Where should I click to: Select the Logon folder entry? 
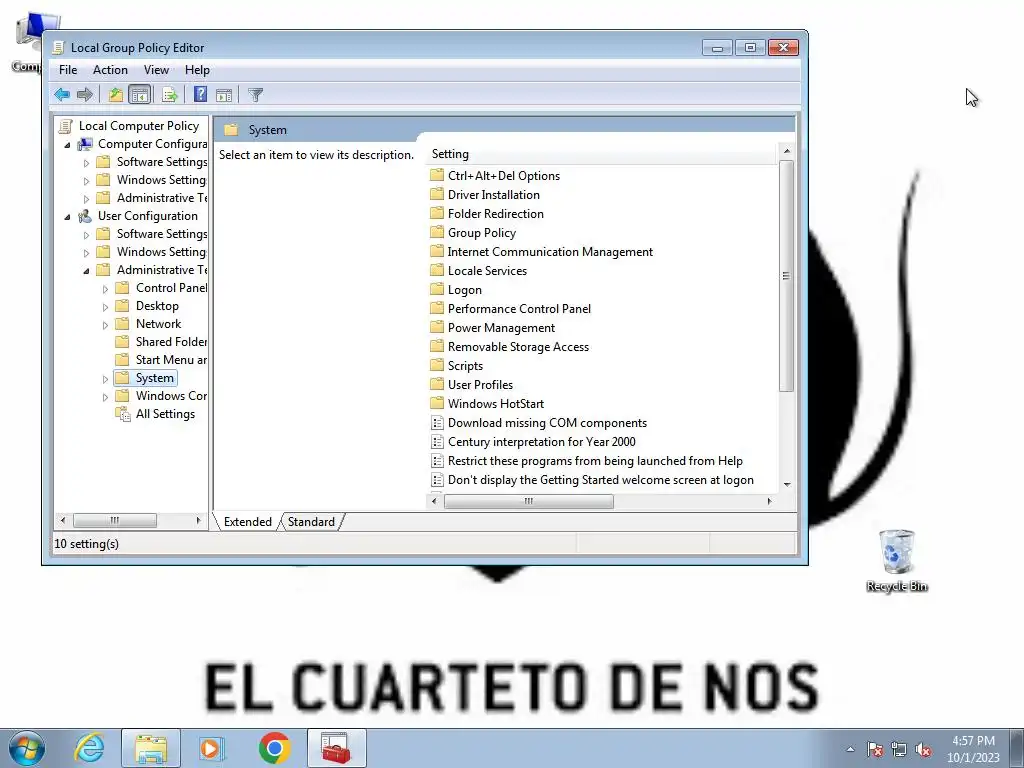[464, 290]
